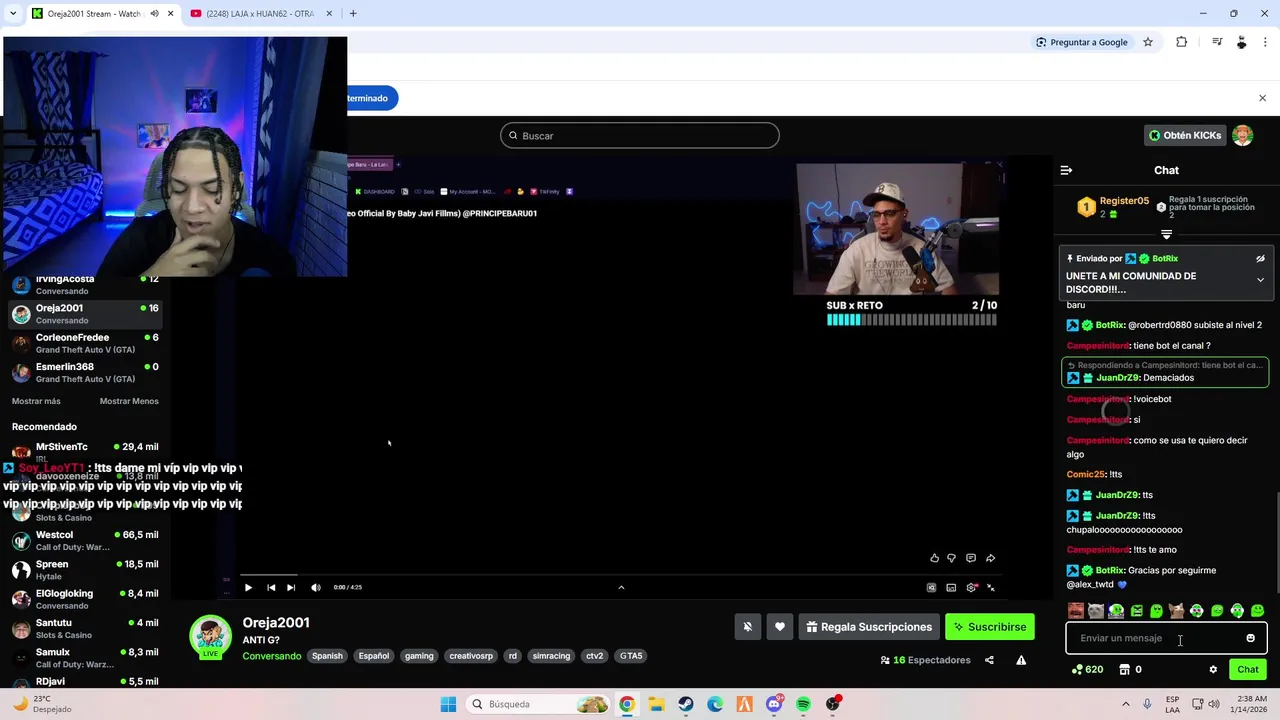Bookmark this page star icon
Viewport: 1280px width, 720px height.
[1148, 42]
